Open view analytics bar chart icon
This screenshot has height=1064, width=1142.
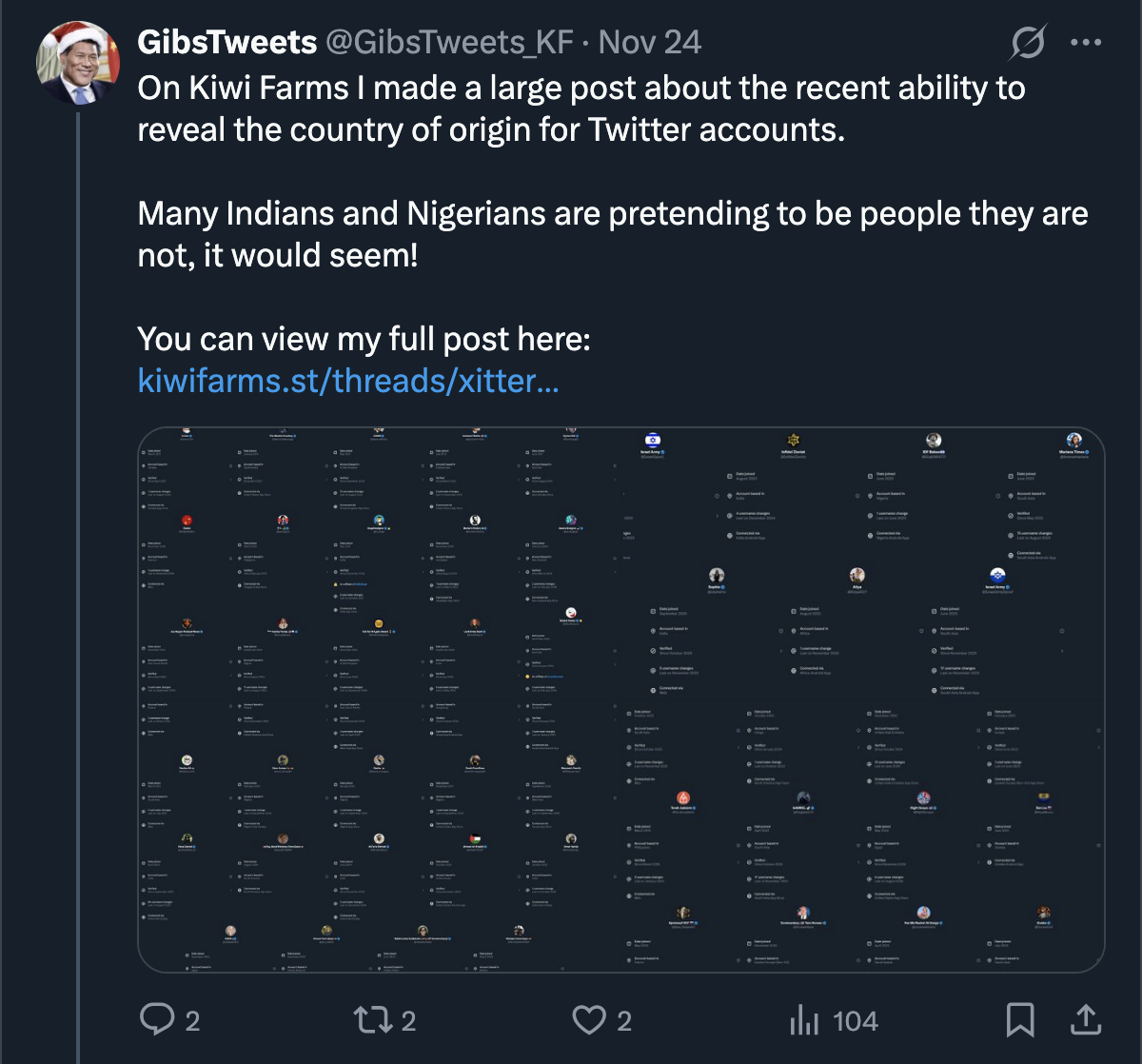[x=804, y=1020]
